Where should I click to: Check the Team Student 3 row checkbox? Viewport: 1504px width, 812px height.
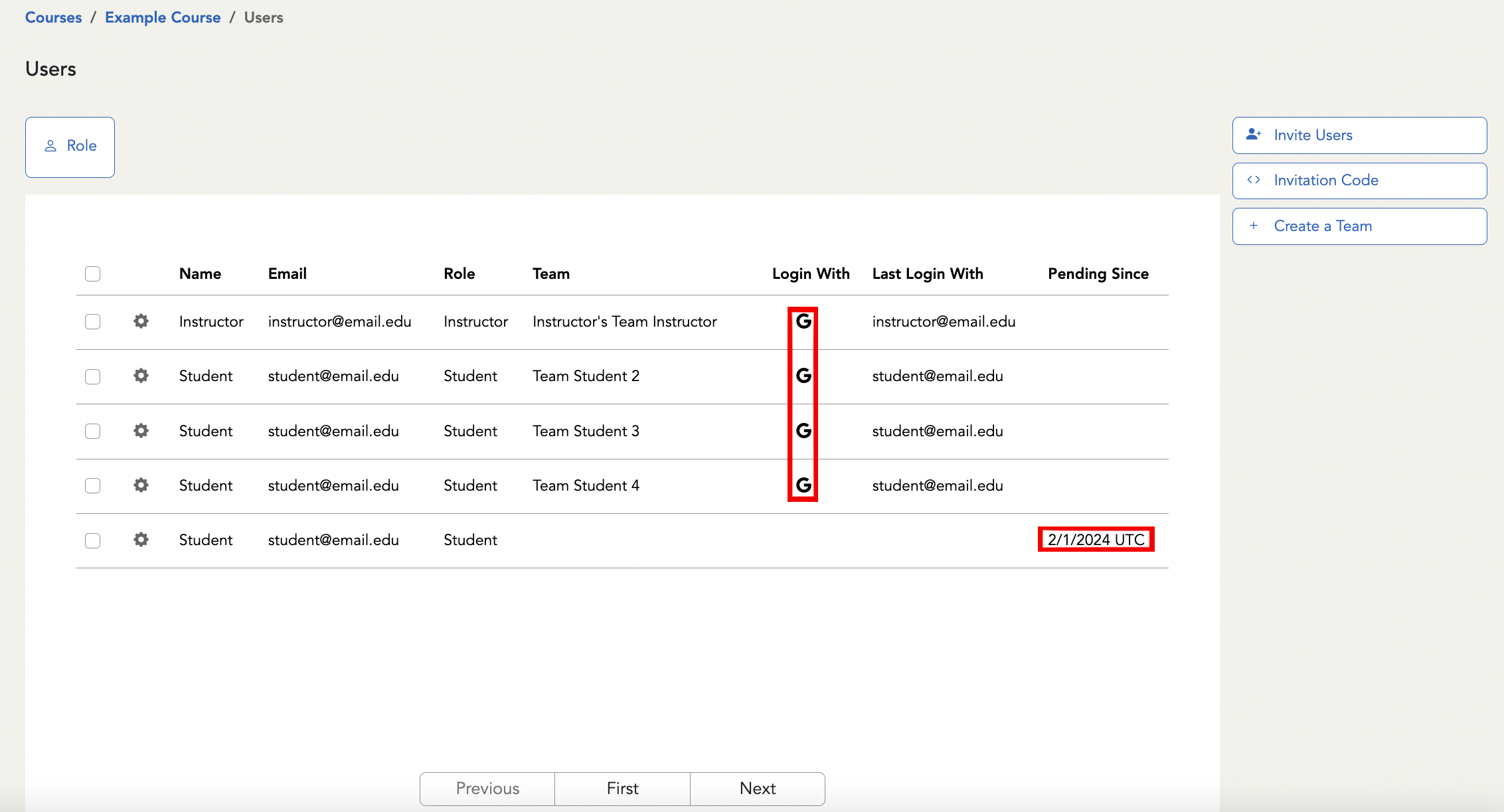pos(93,431)
